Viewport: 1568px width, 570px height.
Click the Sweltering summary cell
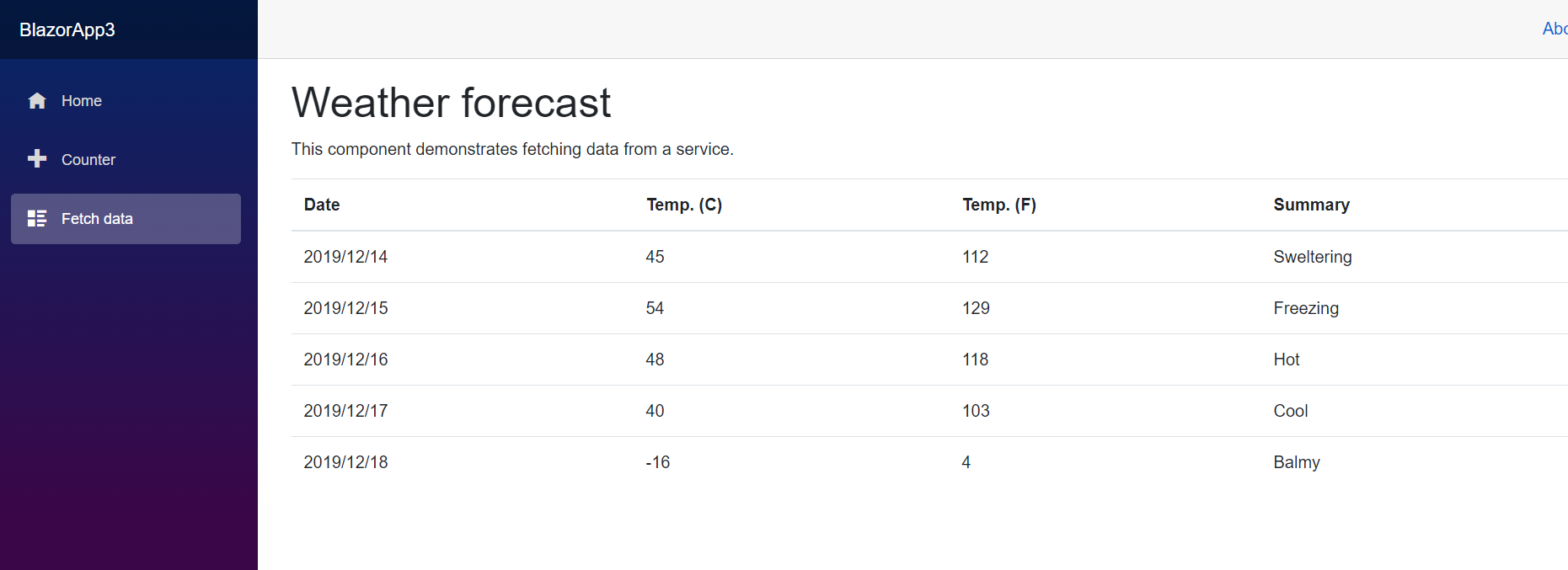(1312, 257)
